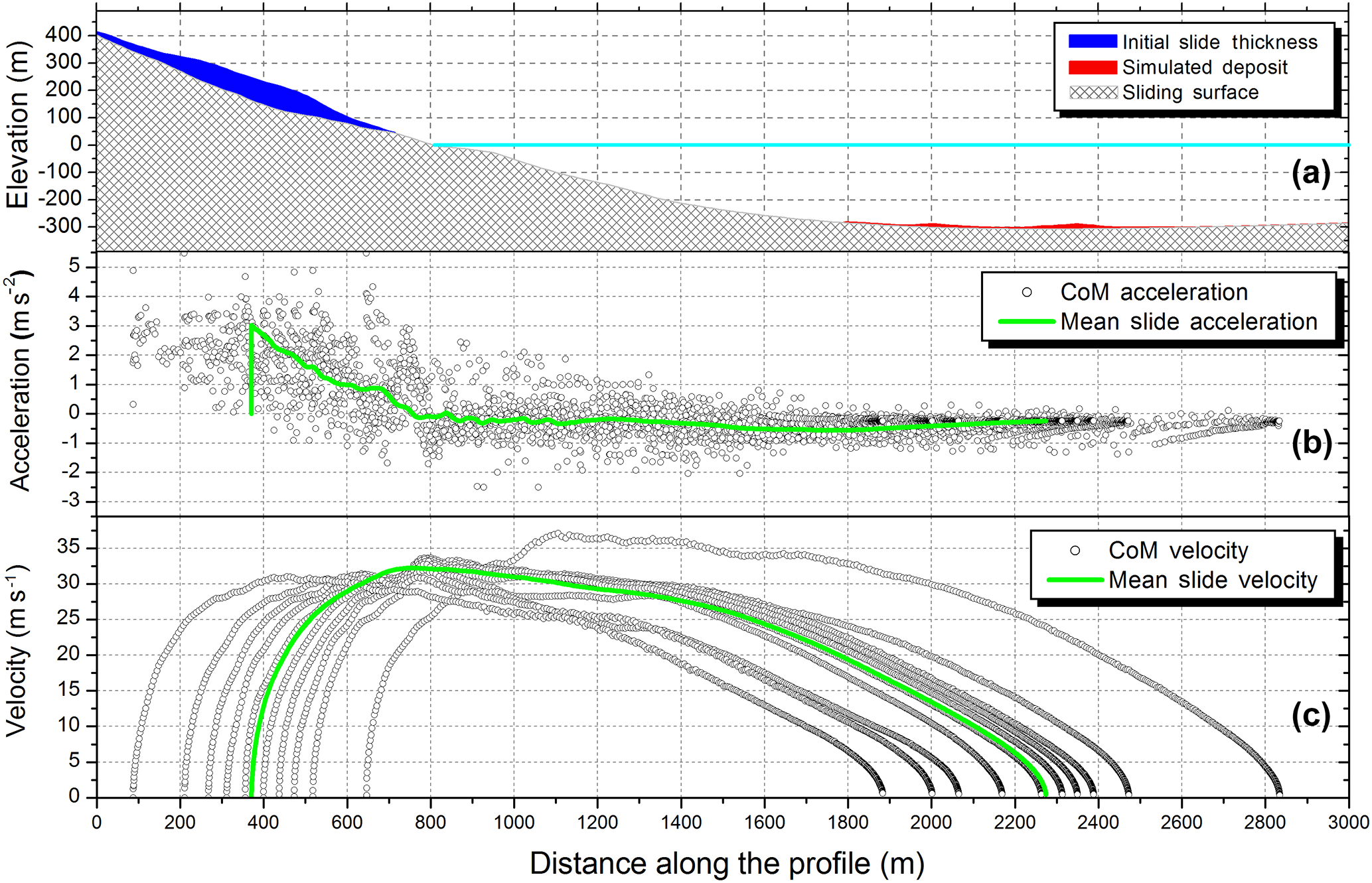Screen dimensions: 1372x883
Task: Click the Elevation (m) axis title
Action: [x=18, y=124]
